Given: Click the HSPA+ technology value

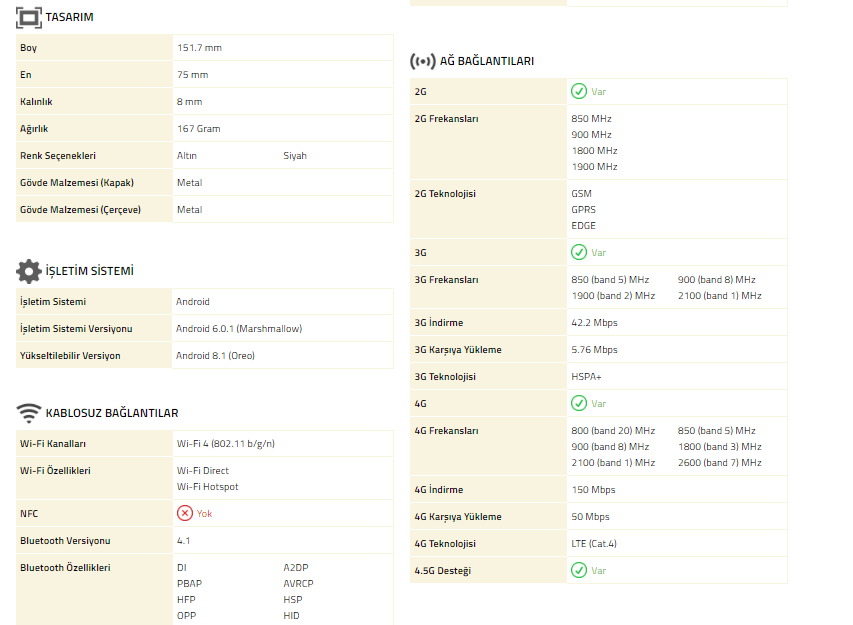Looking at the screenshot, I should pos(586,377).
